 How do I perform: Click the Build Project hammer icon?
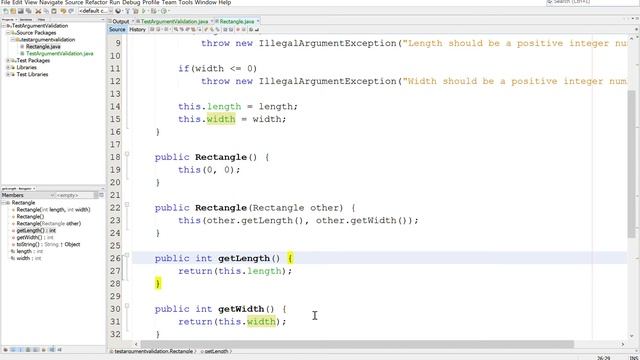(x=127, y=11)
